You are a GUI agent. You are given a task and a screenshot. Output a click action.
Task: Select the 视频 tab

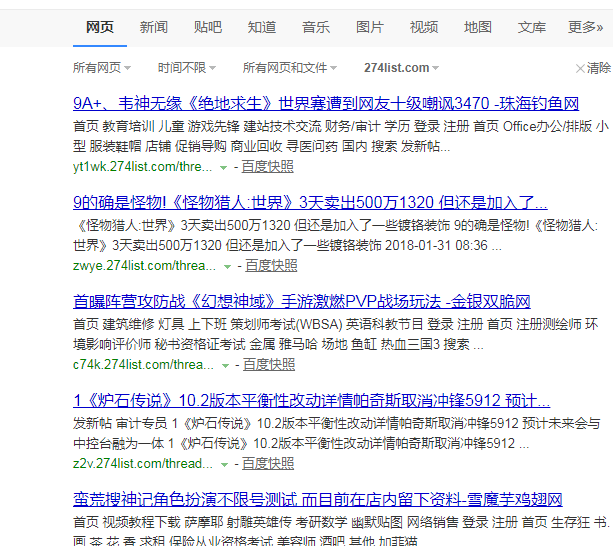click(423, 27)
